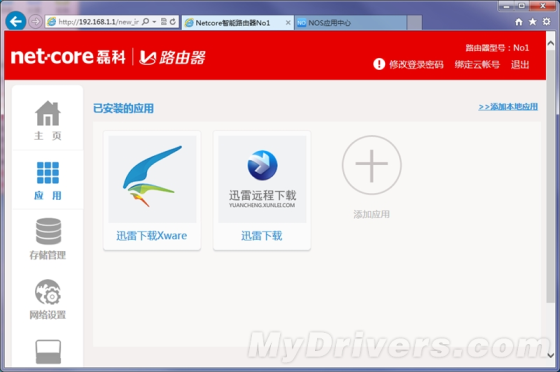Image resolution: width=560 pixels, height=372 pixels.
Task: Click the search magnifier in address bar
Action: 145,22
